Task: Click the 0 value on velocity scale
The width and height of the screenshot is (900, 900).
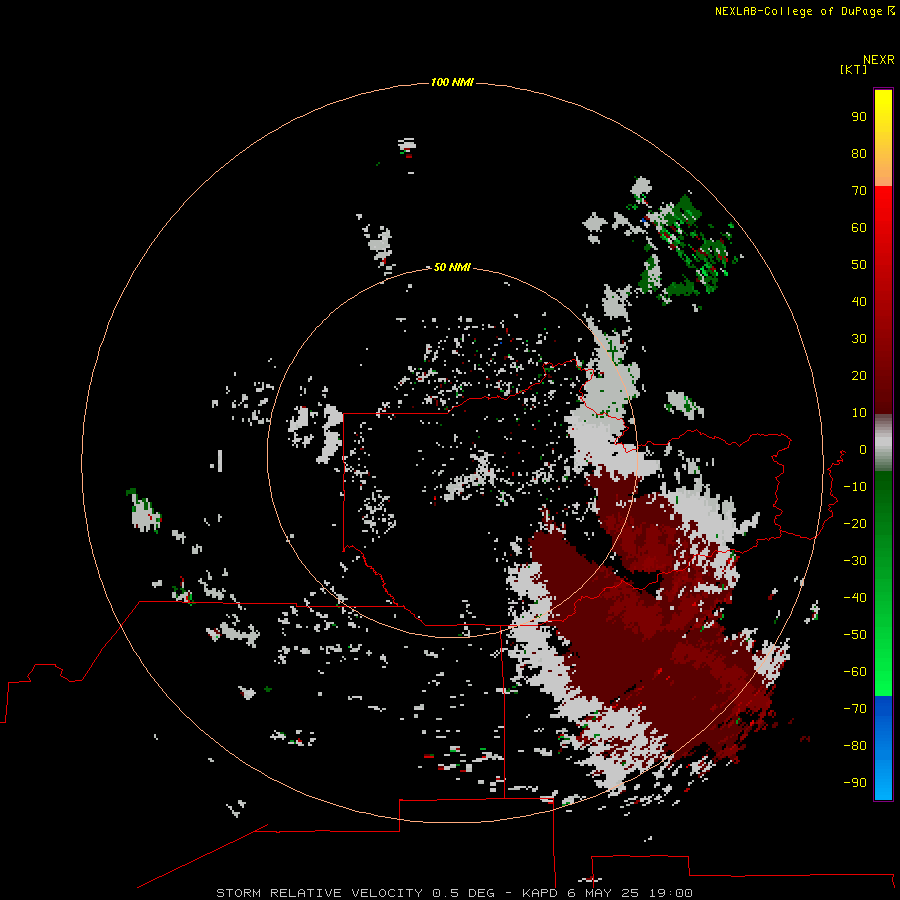Action: (x=863, y=449)
